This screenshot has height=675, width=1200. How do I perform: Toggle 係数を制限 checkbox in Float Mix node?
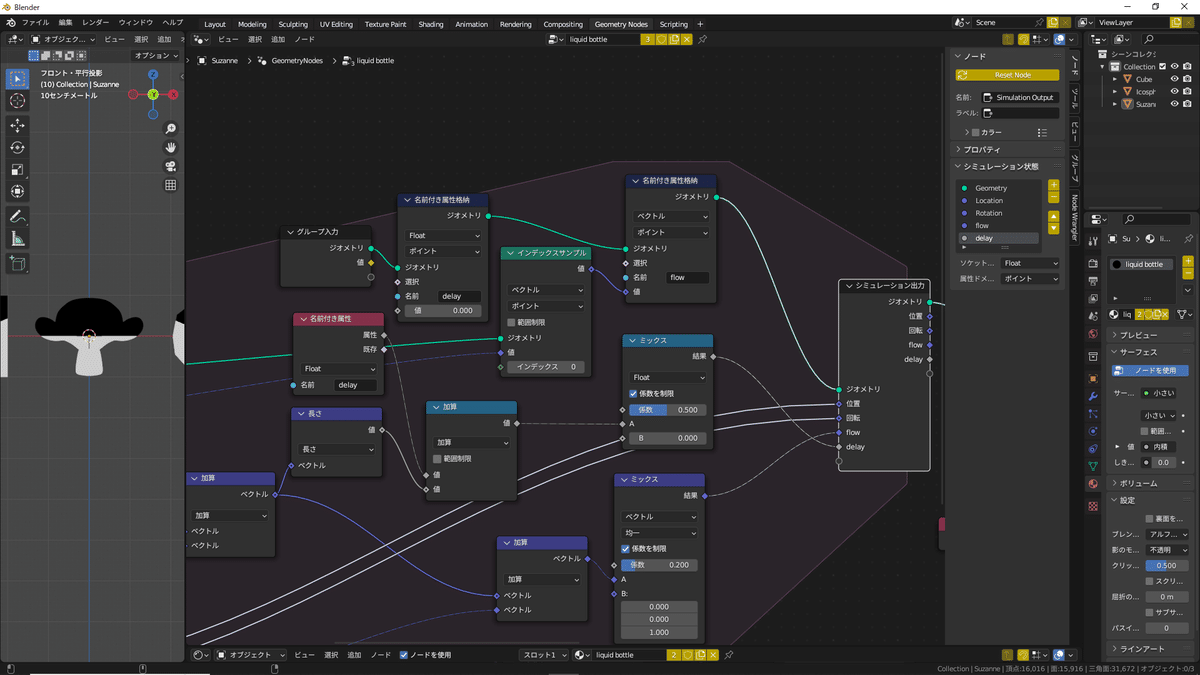[633, 394]
